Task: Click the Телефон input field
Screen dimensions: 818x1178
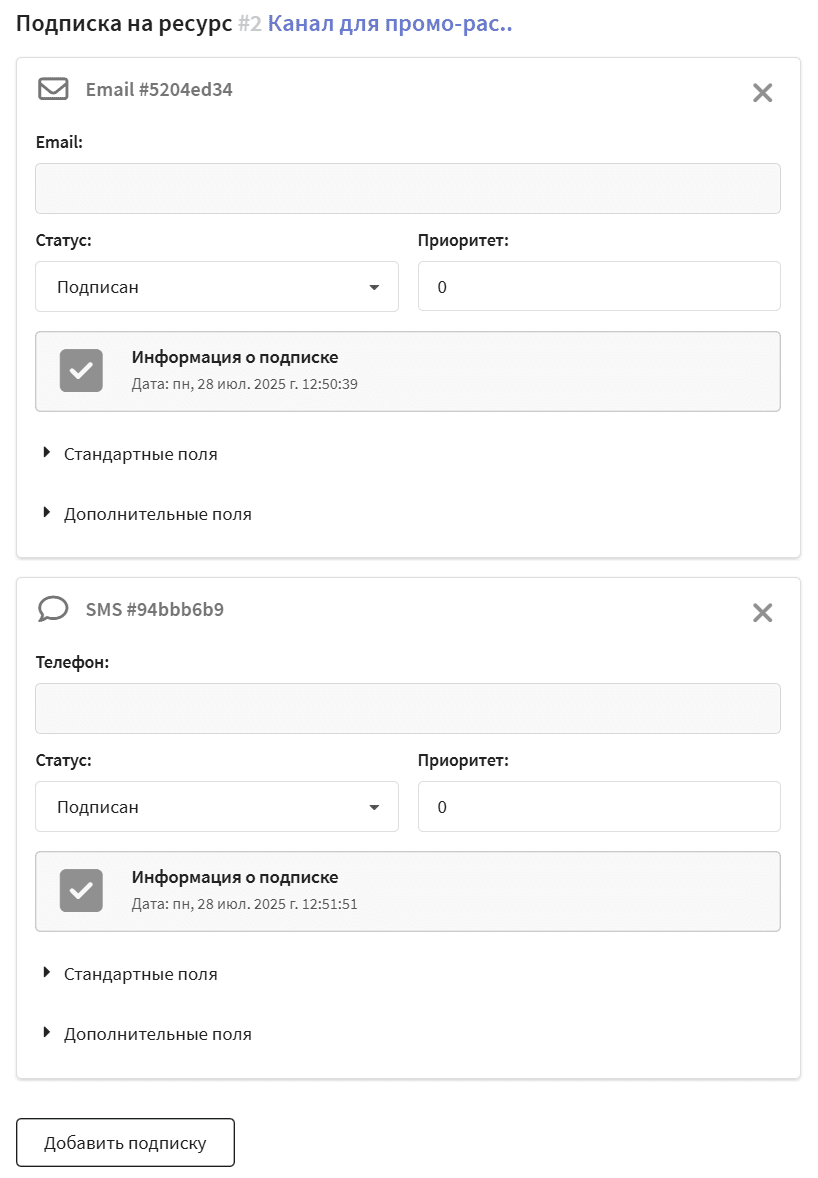Action: point(408,708)
